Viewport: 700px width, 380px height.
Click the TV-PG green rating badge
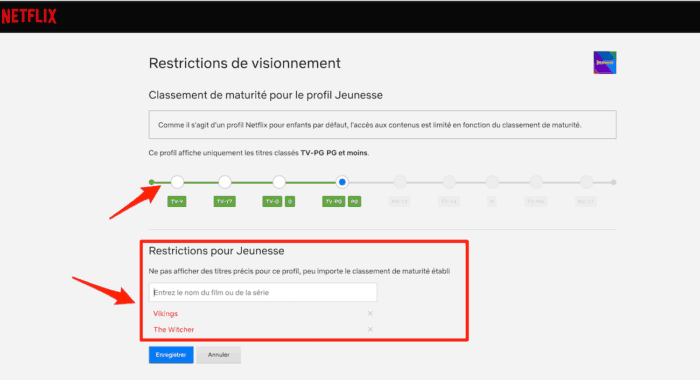tap(333, 202)
